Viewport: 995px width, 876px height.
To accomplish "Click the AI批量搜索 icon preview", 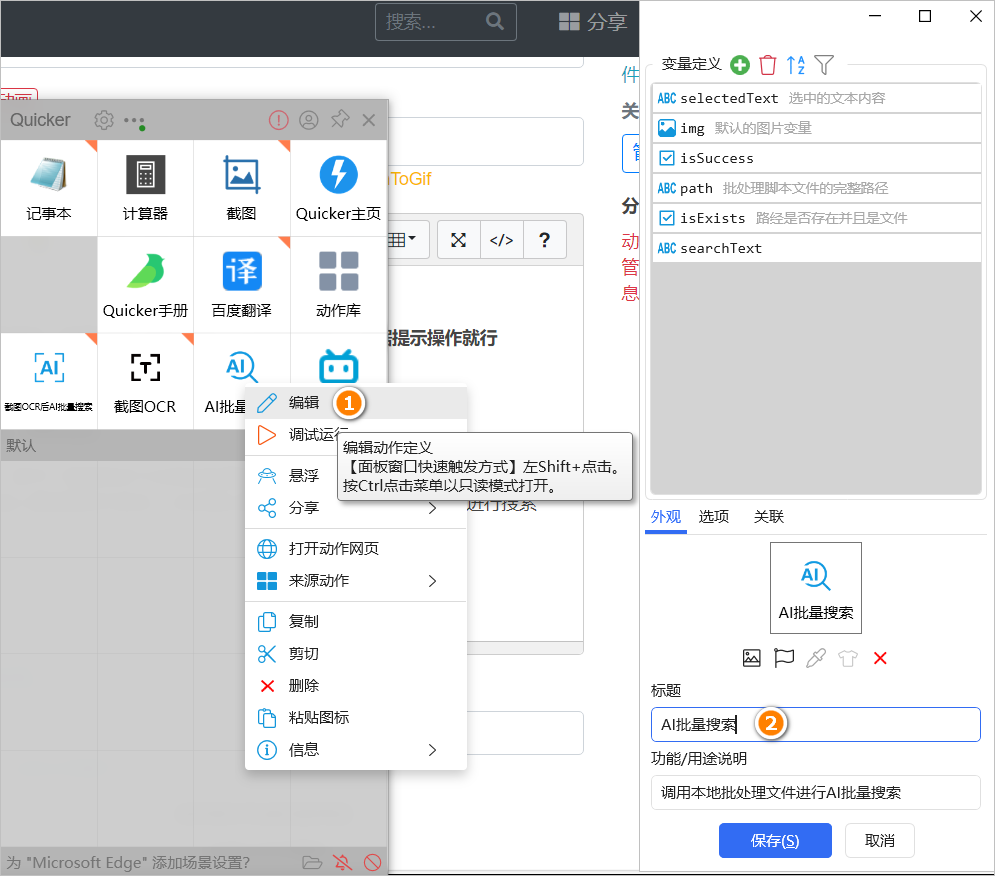I will point(815,588).
